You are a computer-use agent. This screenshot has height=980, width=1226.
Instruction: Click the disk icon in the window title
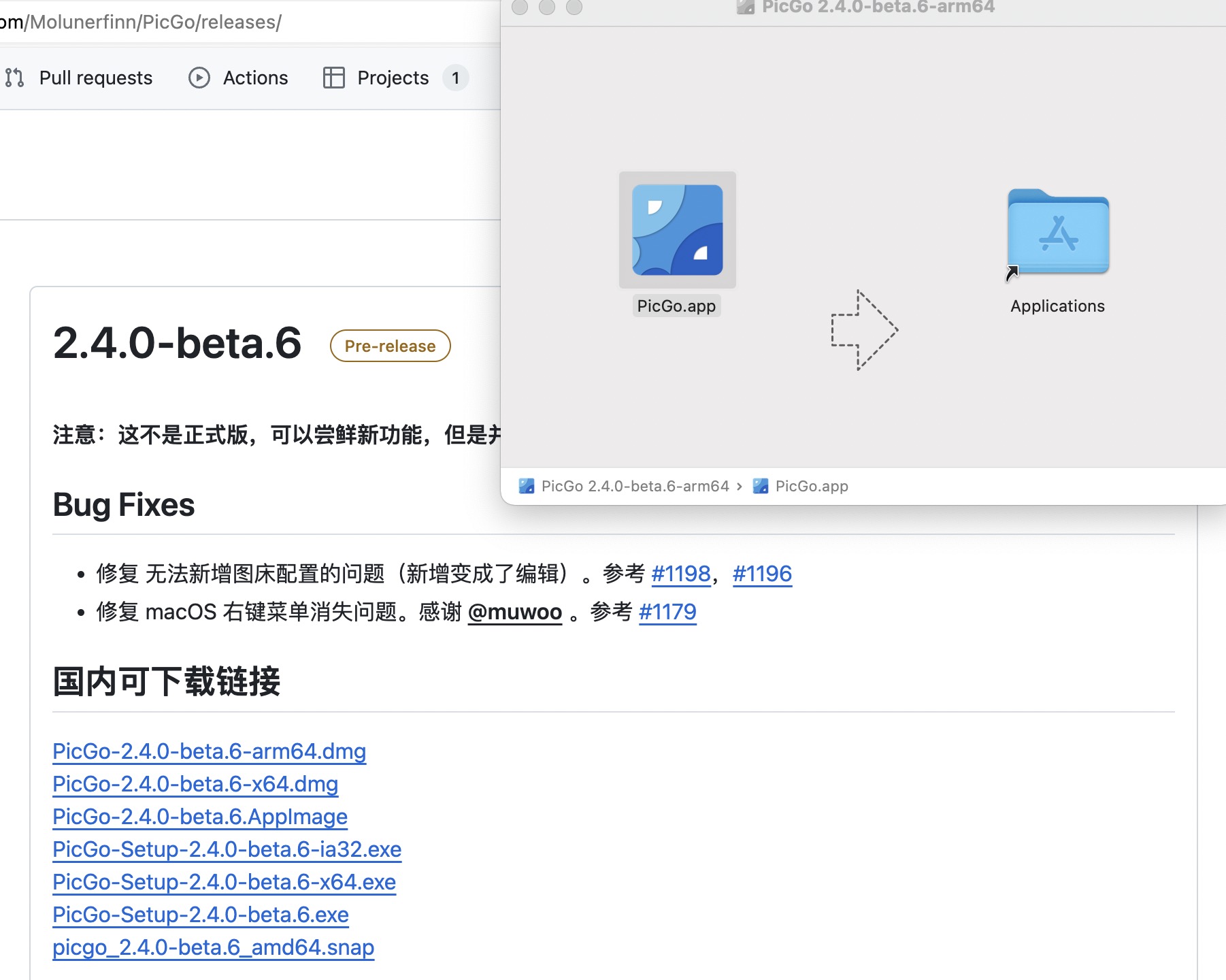(x=746, y=7)
